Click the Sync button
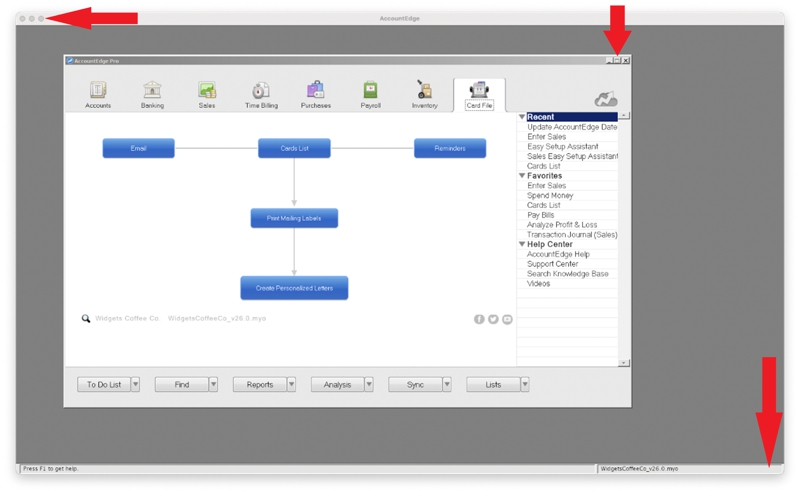This screenshot has width=800, height=494. pos(415,384)
